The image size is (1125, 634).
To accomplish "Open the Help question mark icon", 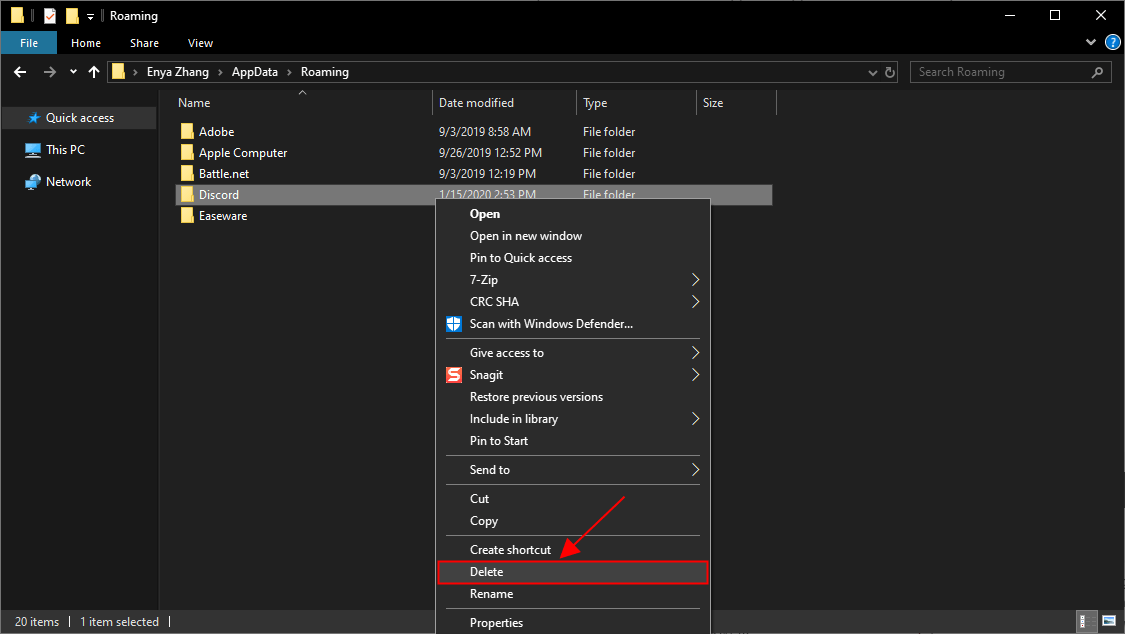I will (x=1109, y=43).
